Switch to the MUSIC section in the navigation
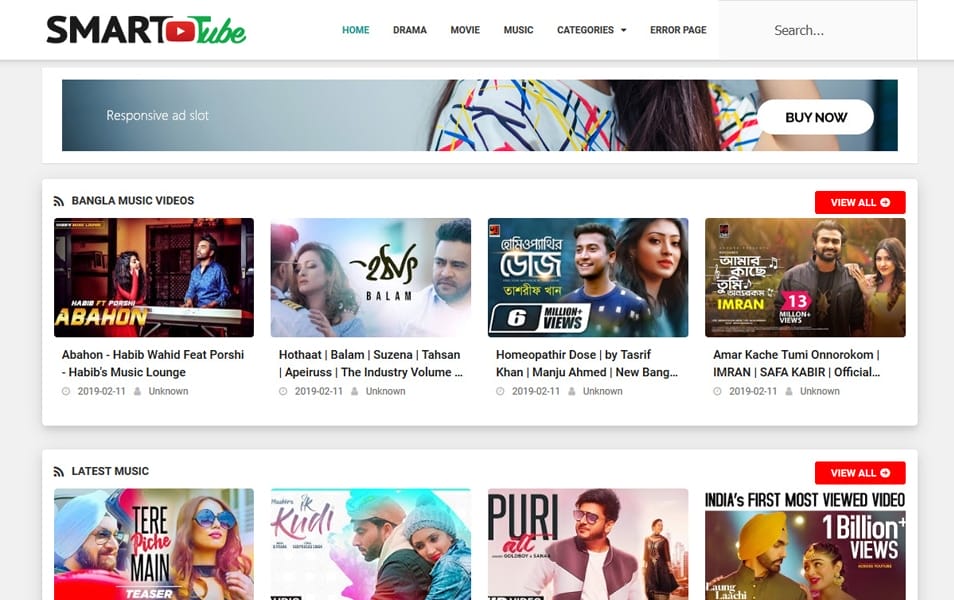This screenshot has width=954, height=600. [518, 30]
